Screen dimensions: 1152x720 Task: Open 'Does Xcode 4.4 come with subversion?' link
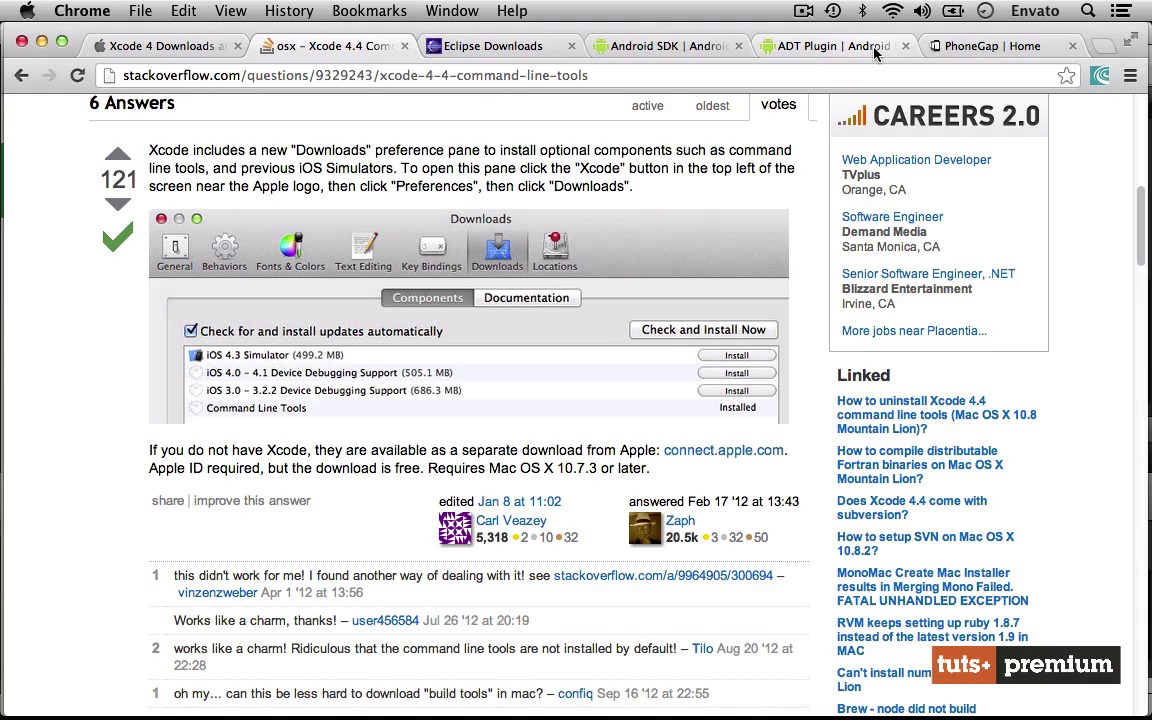912,508
